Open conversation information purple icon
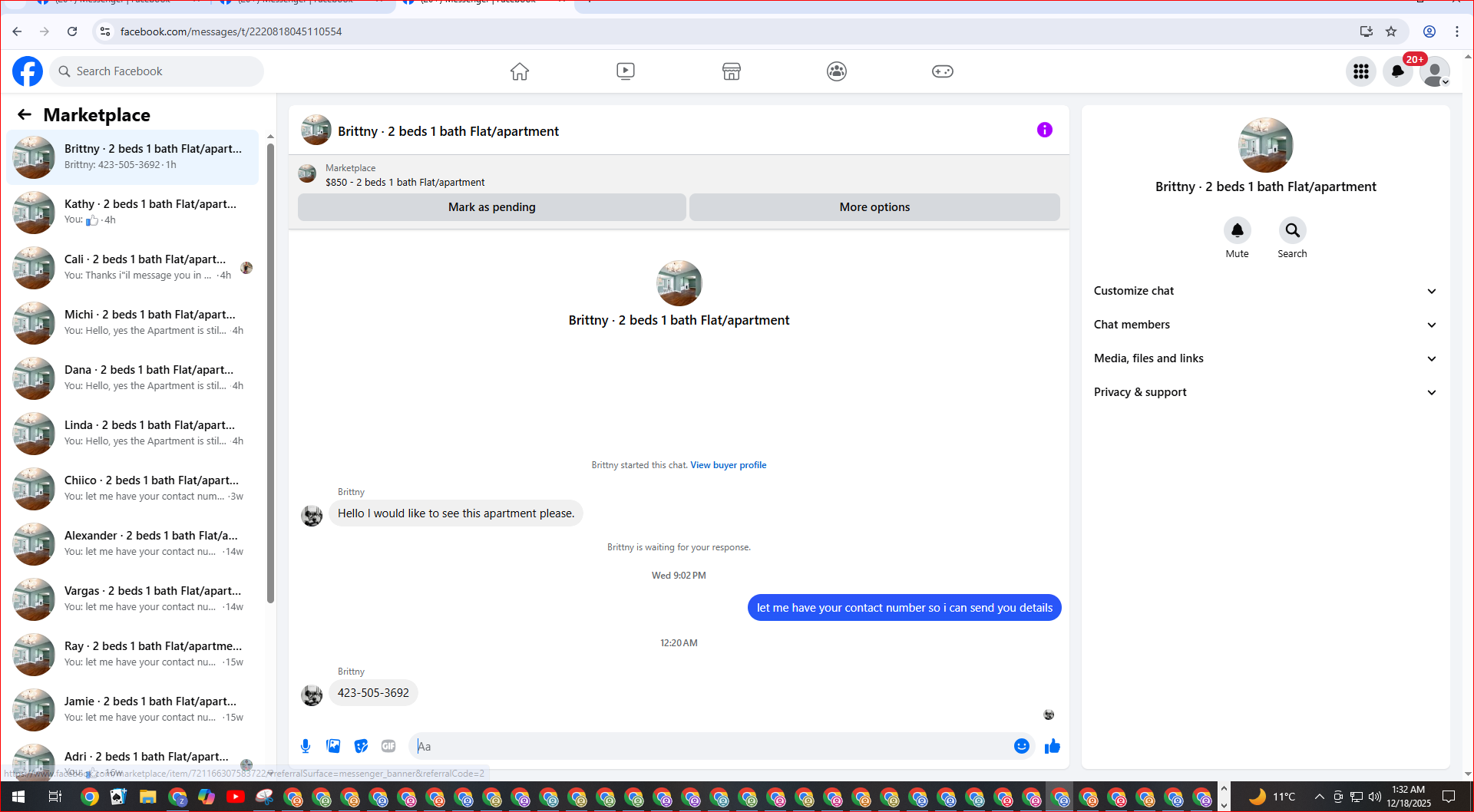 [1045, 130]
